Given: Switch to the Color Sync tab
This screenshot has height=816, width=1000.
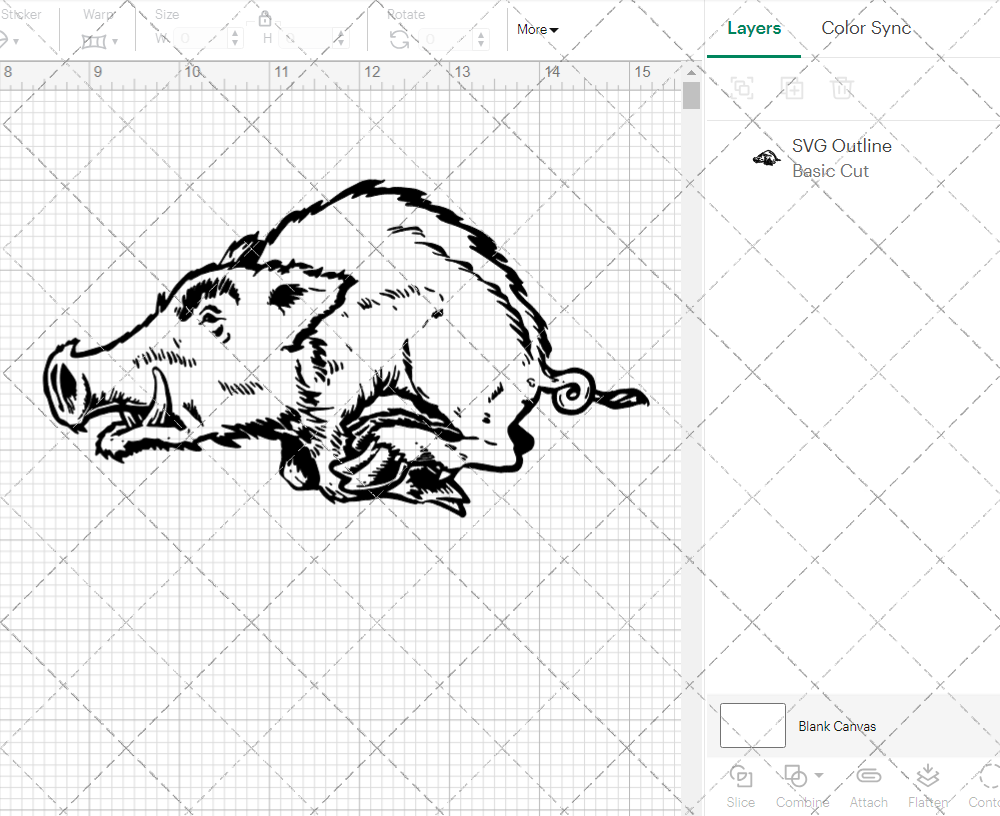Looking at the screenshot, I should pyautogui.click(x=866, y=28).
